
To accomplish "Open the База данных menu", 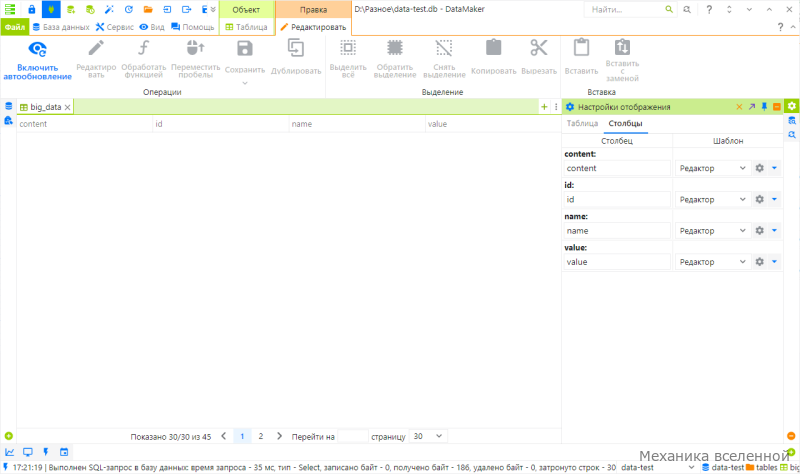I will pyautogui.click(x=61, y=27).
